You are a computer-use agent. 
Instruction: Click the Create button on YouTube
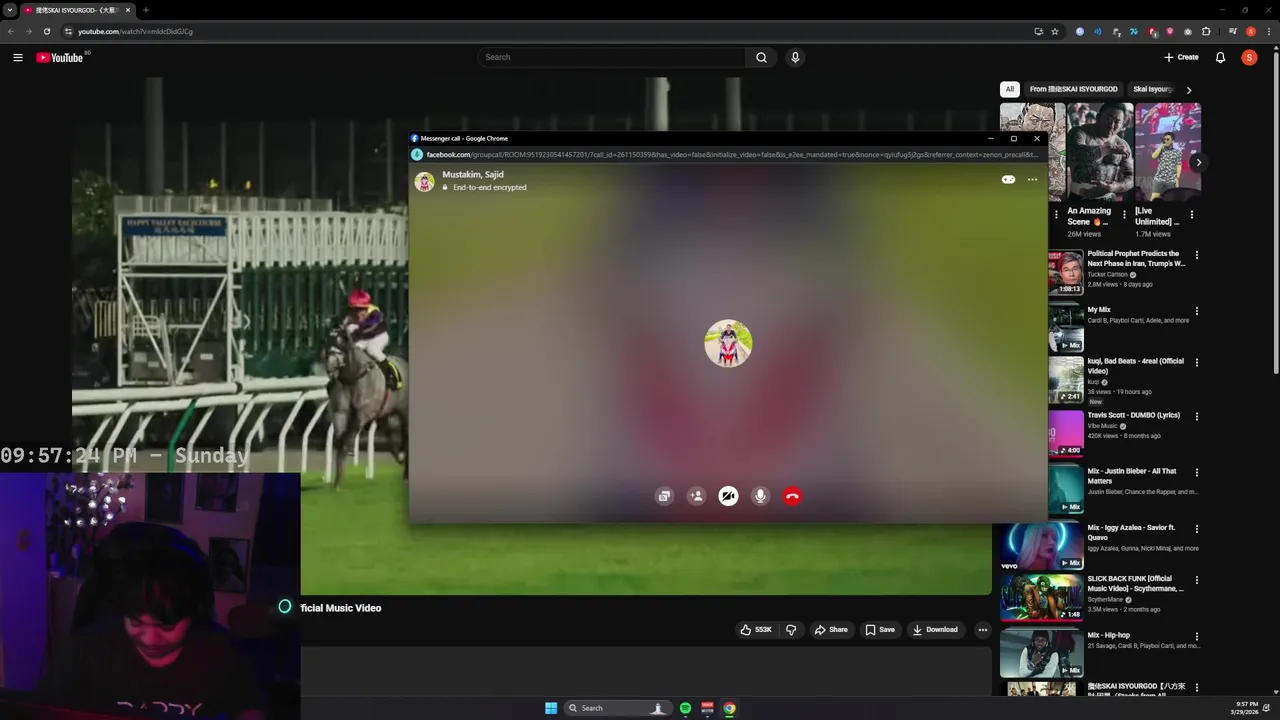click(x=1181, y=57)
